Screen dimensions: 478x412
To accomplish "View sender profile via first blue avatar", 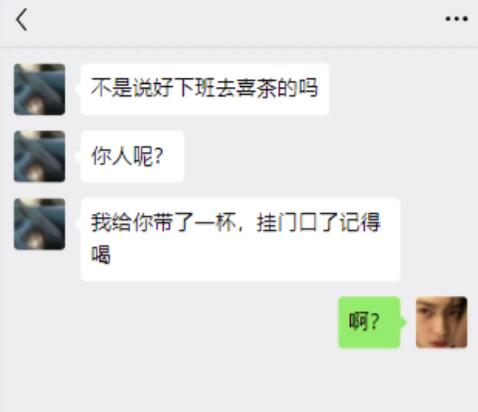I will 39,89.
